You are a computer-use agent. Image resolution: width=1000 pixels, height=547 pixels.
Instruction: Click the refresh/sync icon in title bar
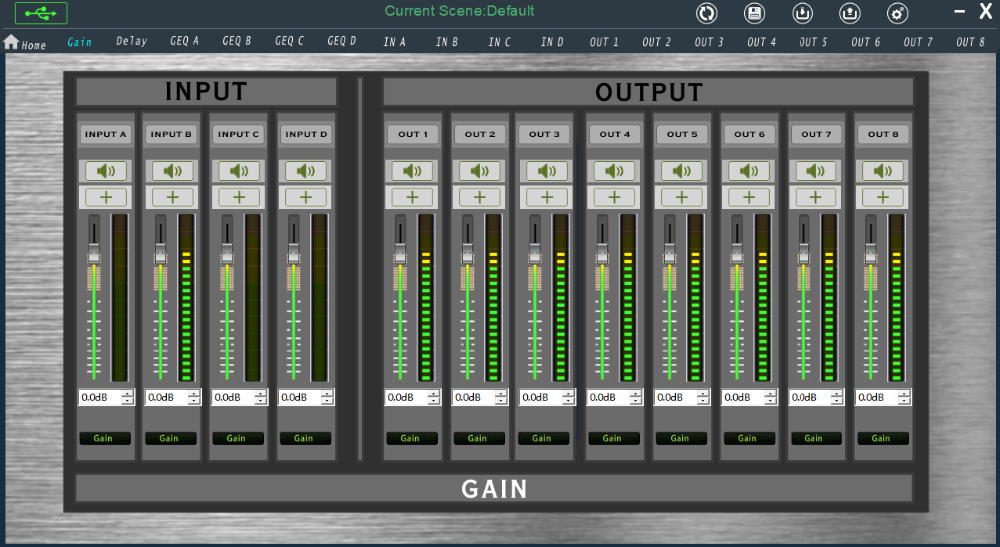[x=706, y=13]
